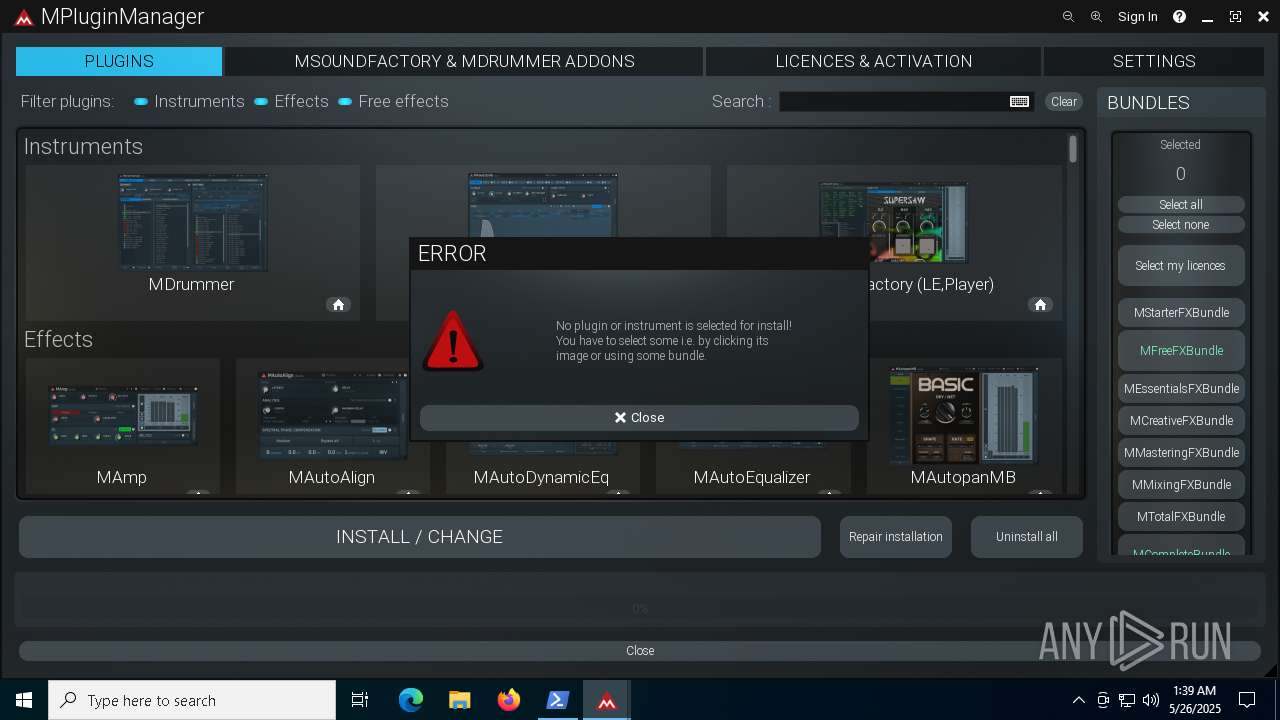This screenshot has height=720, width=1280.
Task: Open LICENCES & ACTIVATION tab
Action: [874, 61]
